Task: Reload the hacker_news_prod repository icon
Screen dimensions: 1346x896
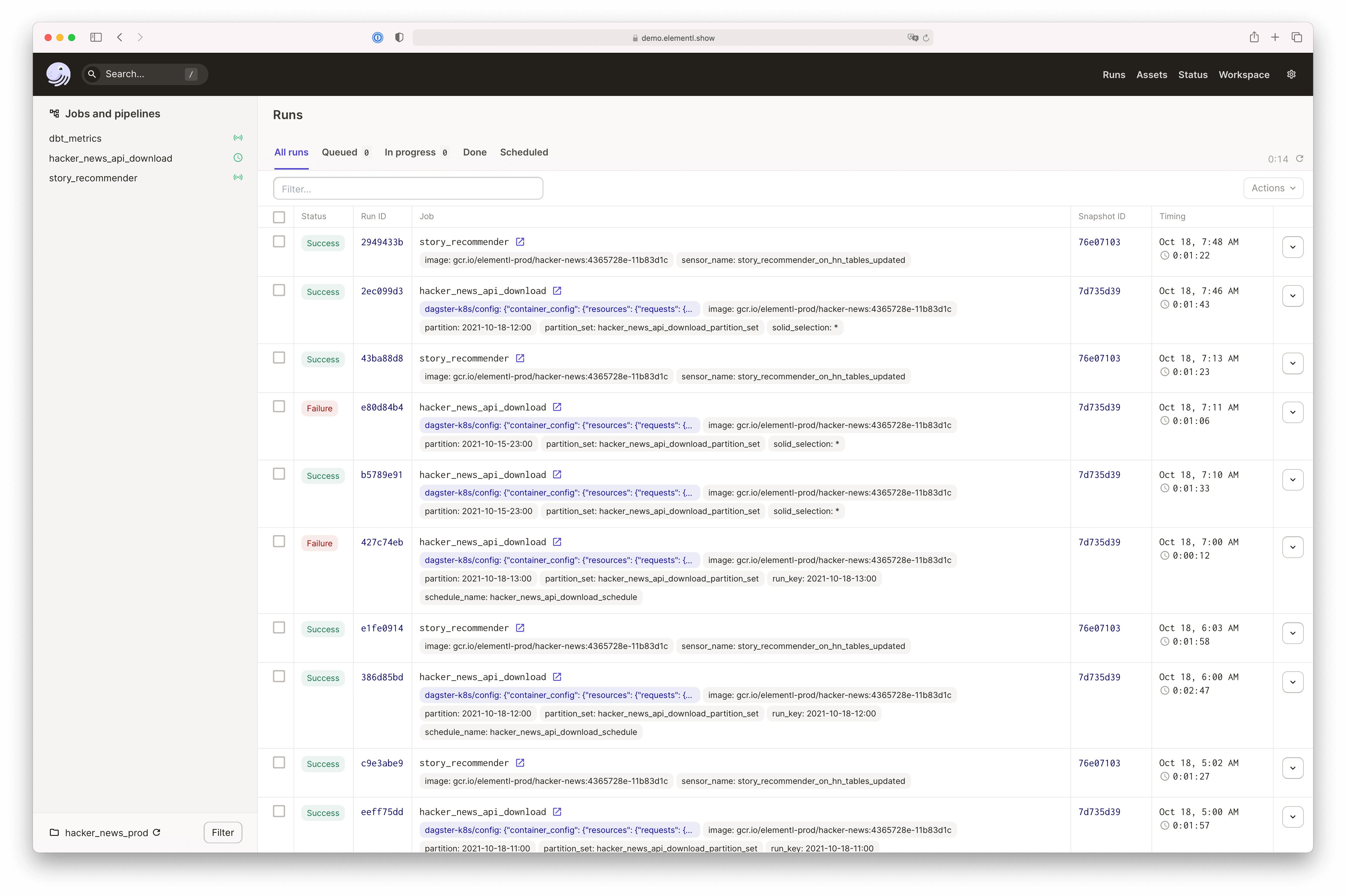Action: pyautogui.click(x=157, y=833)
